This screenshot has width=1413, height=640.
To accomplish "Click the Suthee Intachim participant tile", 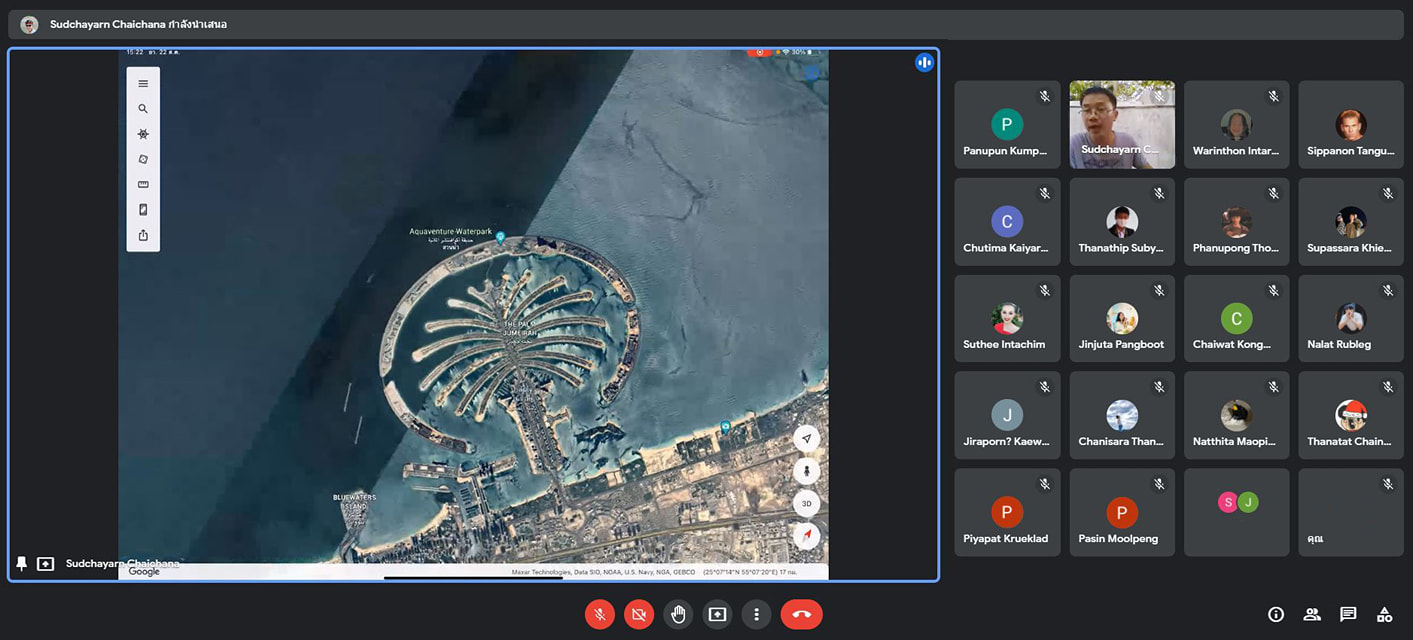I will (x=1007, y=318).
